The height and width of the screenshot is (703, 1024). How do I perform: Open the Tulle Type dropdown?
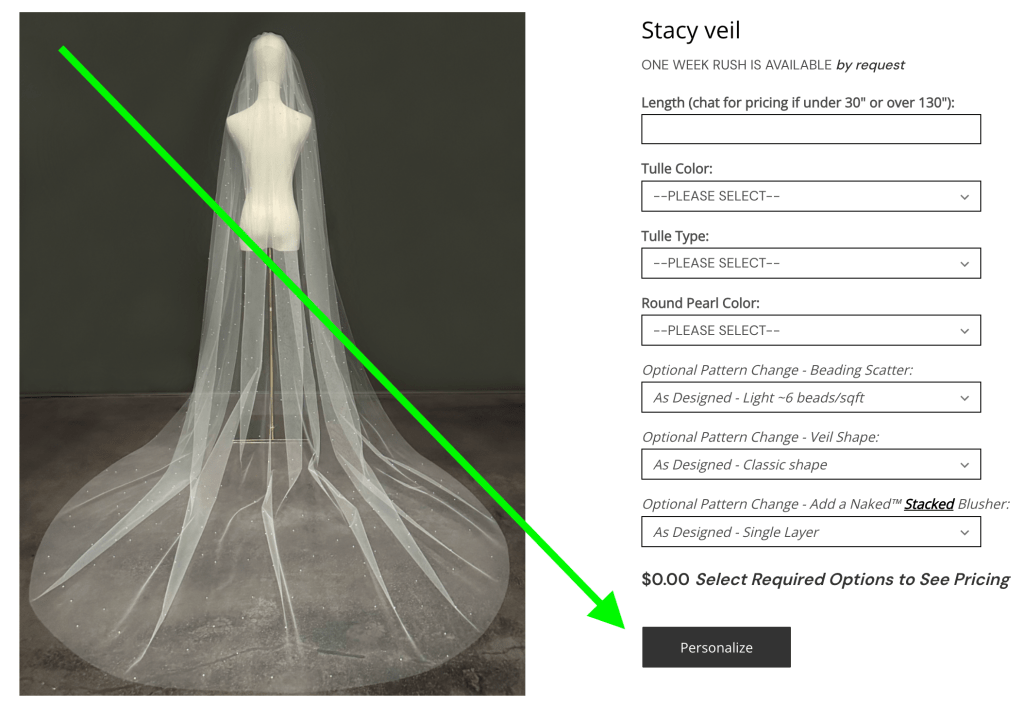pos(810,263)
